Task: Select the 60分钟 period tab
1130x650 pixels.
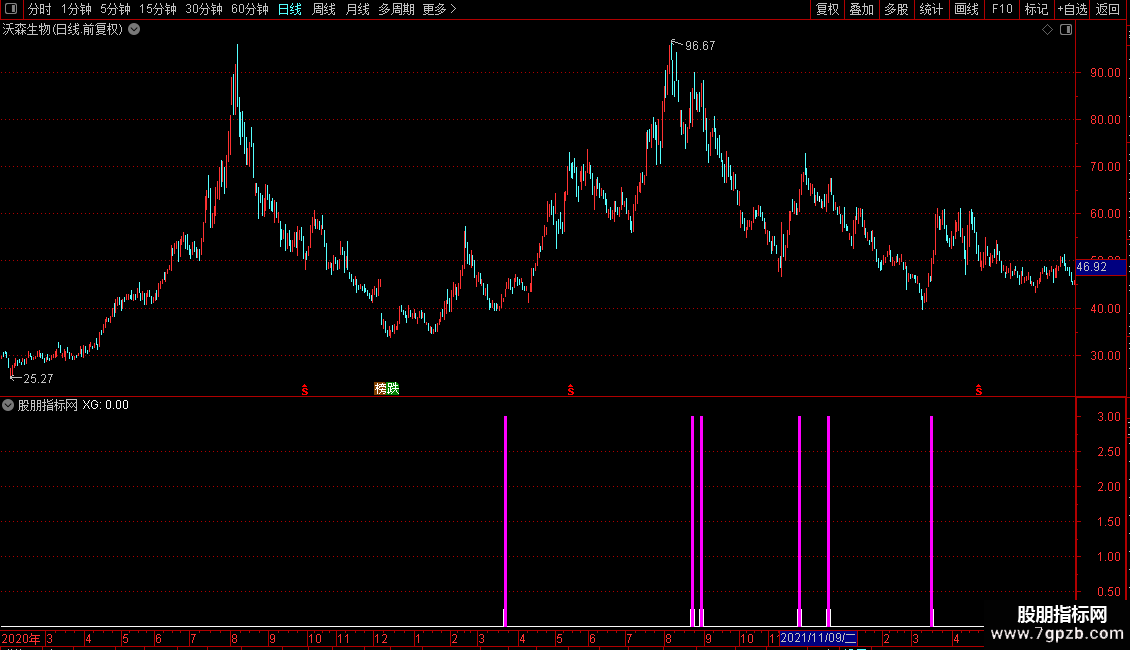Action: tap(249, 9)
